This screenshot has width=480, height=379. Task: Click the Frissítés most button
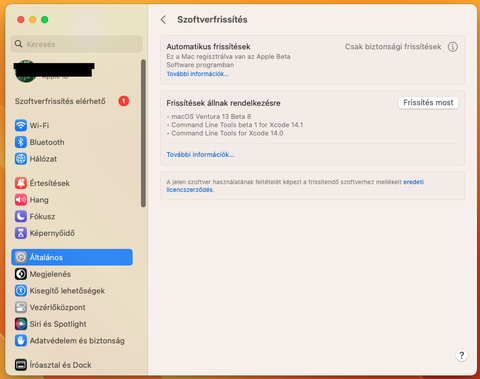click(428, 103)
